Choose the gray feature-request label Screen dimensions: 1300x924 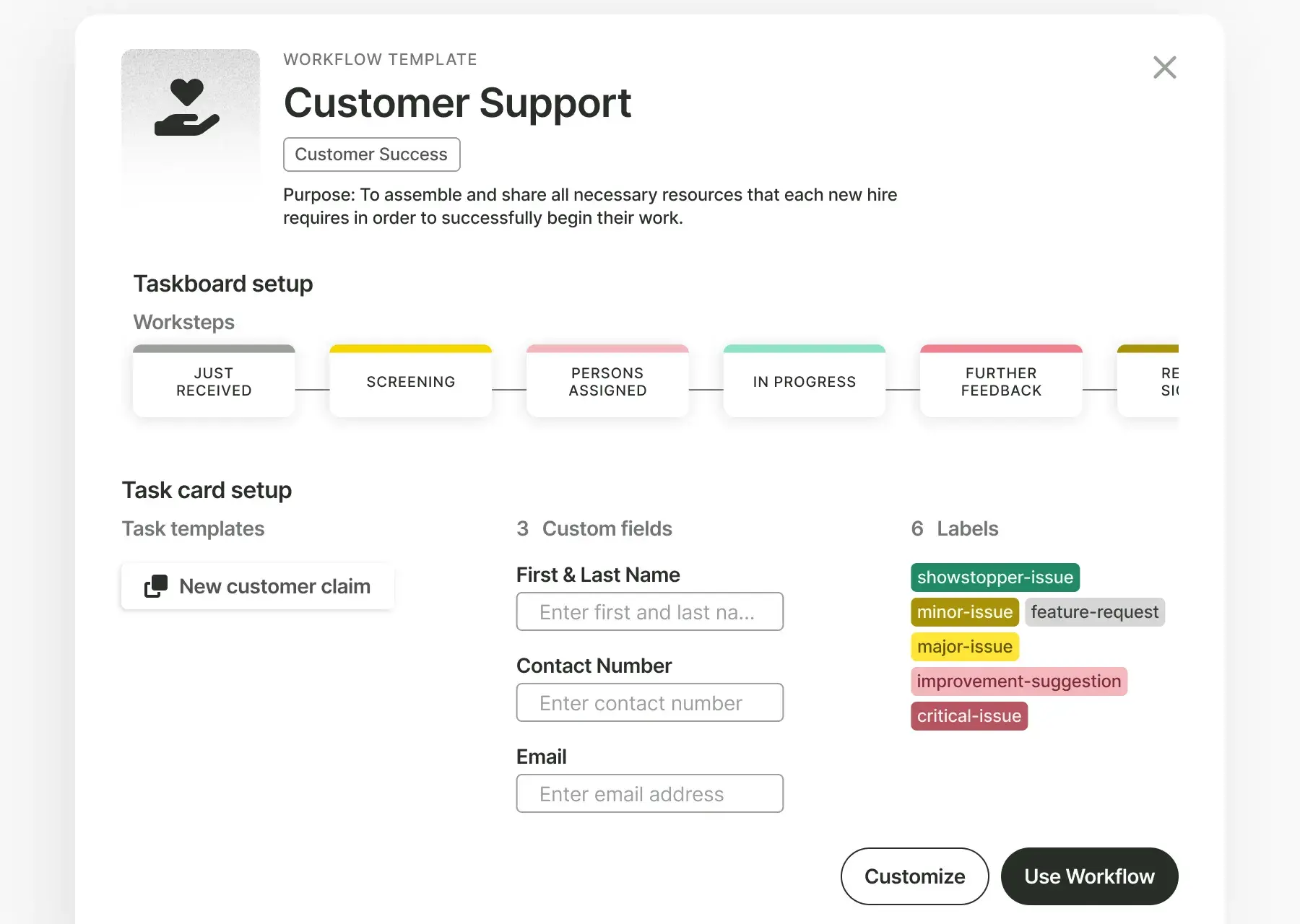pos(1094,612)
